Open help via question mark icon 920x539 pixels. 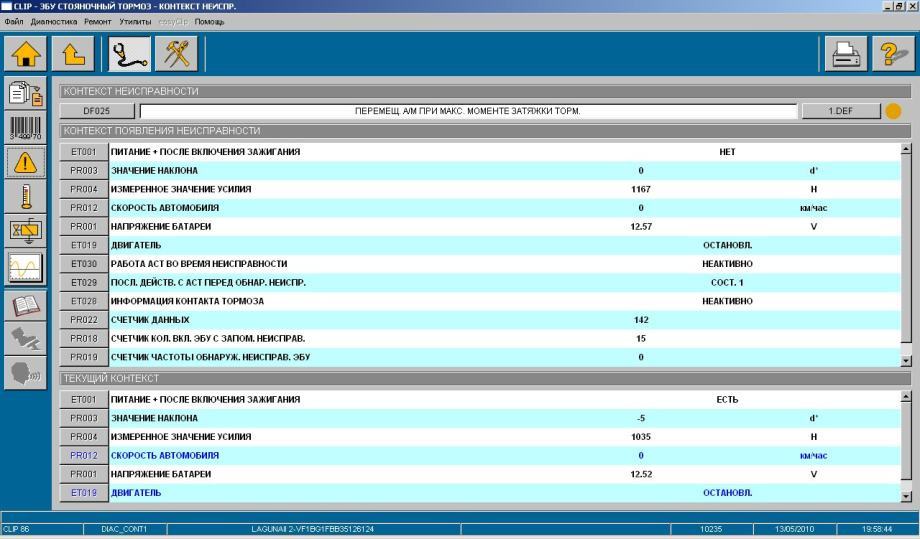click(893, 54)
